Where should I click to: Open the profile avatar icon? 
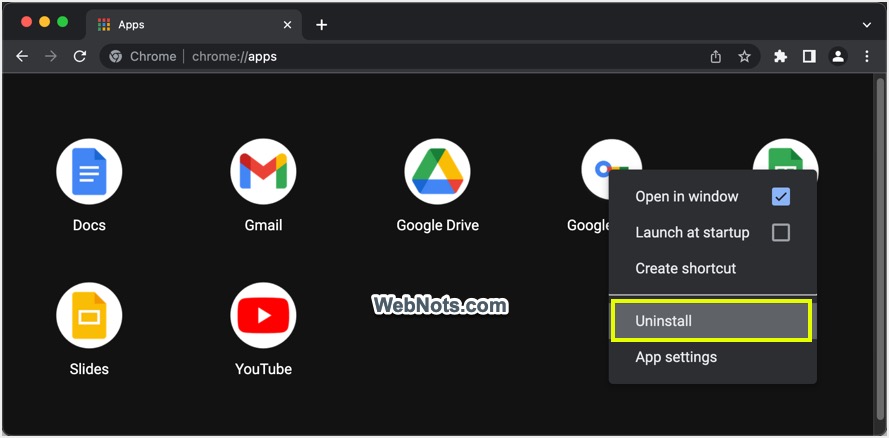coord(838,56)
